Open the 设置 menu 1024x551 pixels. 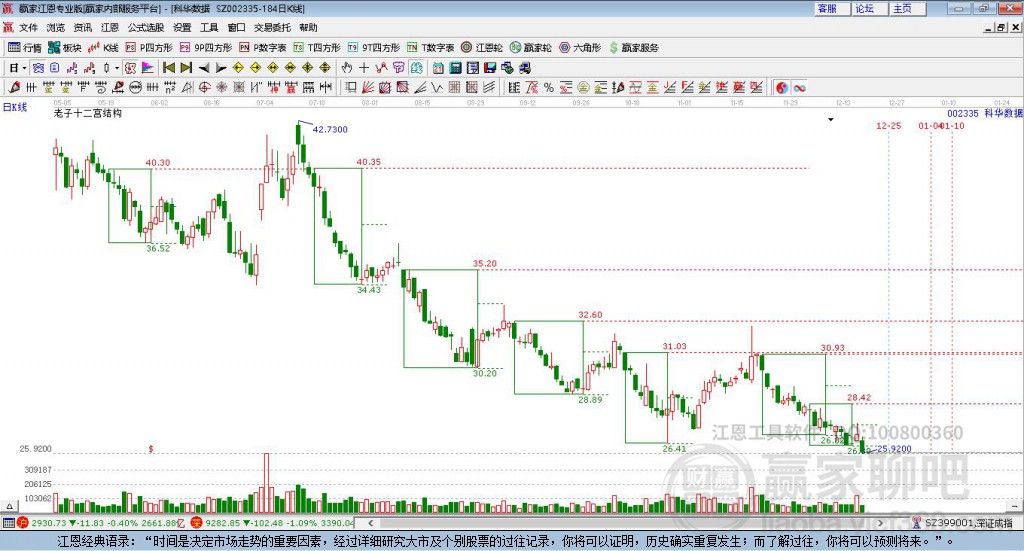(182, 27)
